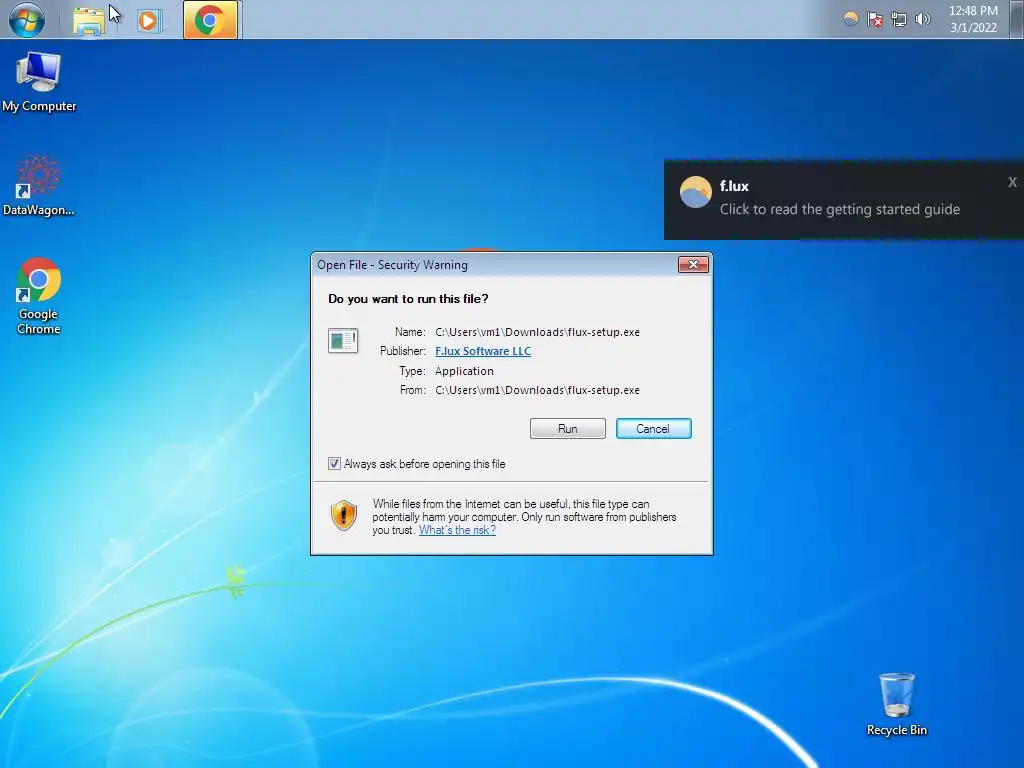1024x768 pixels.
Task: Click the From path text in the dialog
Action: [x=537, y=390]
